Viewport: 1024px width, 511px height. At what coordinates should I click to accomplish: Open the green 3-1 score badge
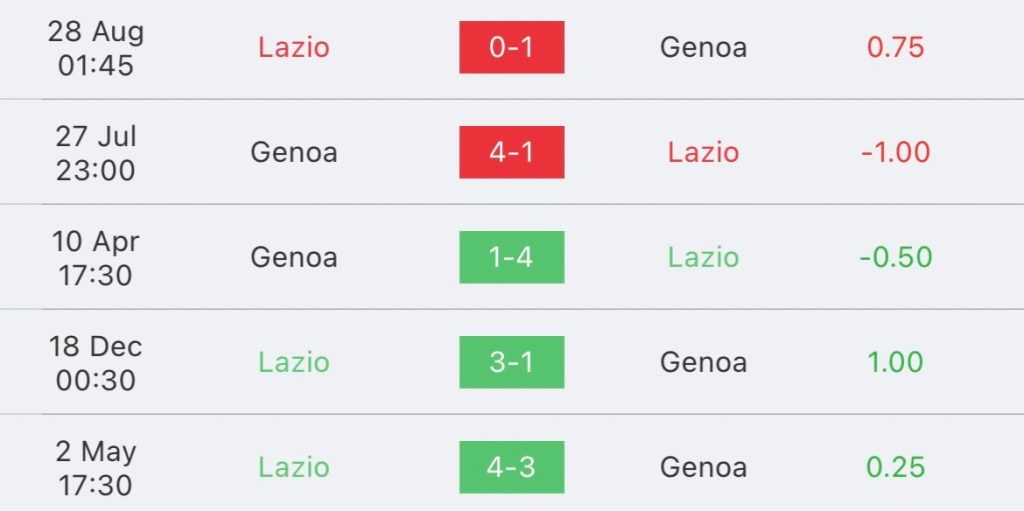(511, 362)
